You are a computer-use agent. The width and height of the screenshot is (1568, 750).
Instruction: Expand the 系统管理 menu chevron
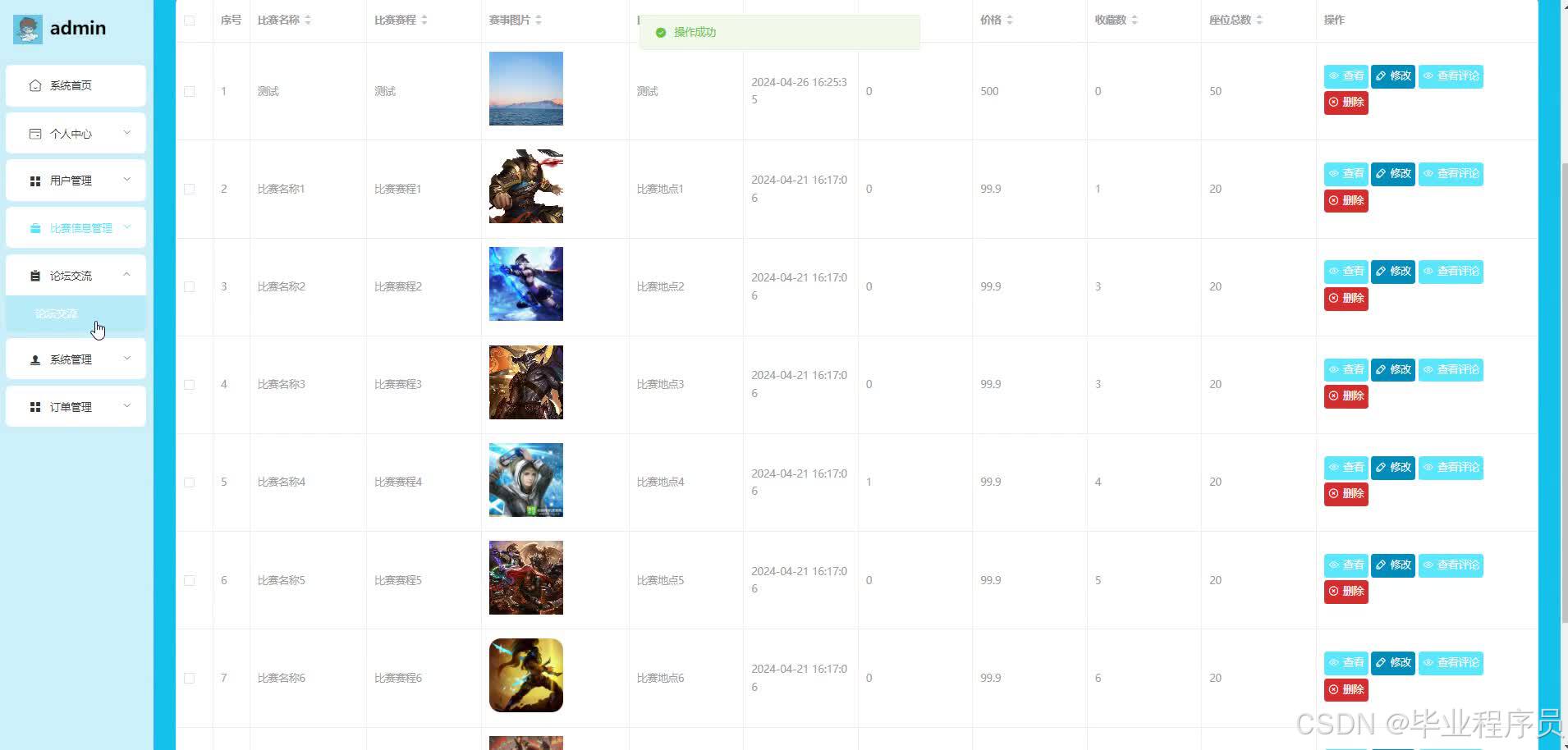pos(126,358)
